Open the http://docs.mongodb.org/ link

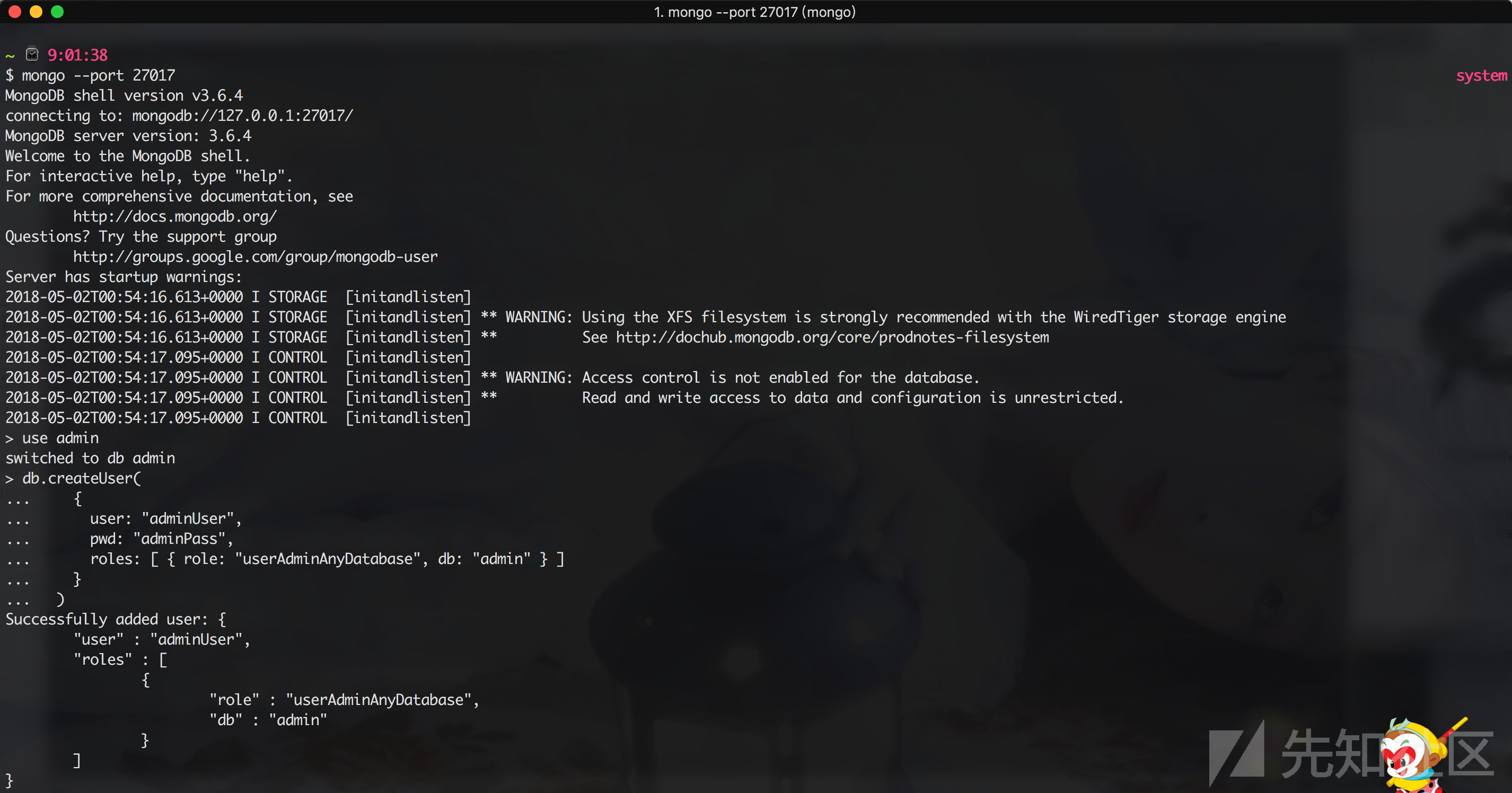[x=175, y=217]
